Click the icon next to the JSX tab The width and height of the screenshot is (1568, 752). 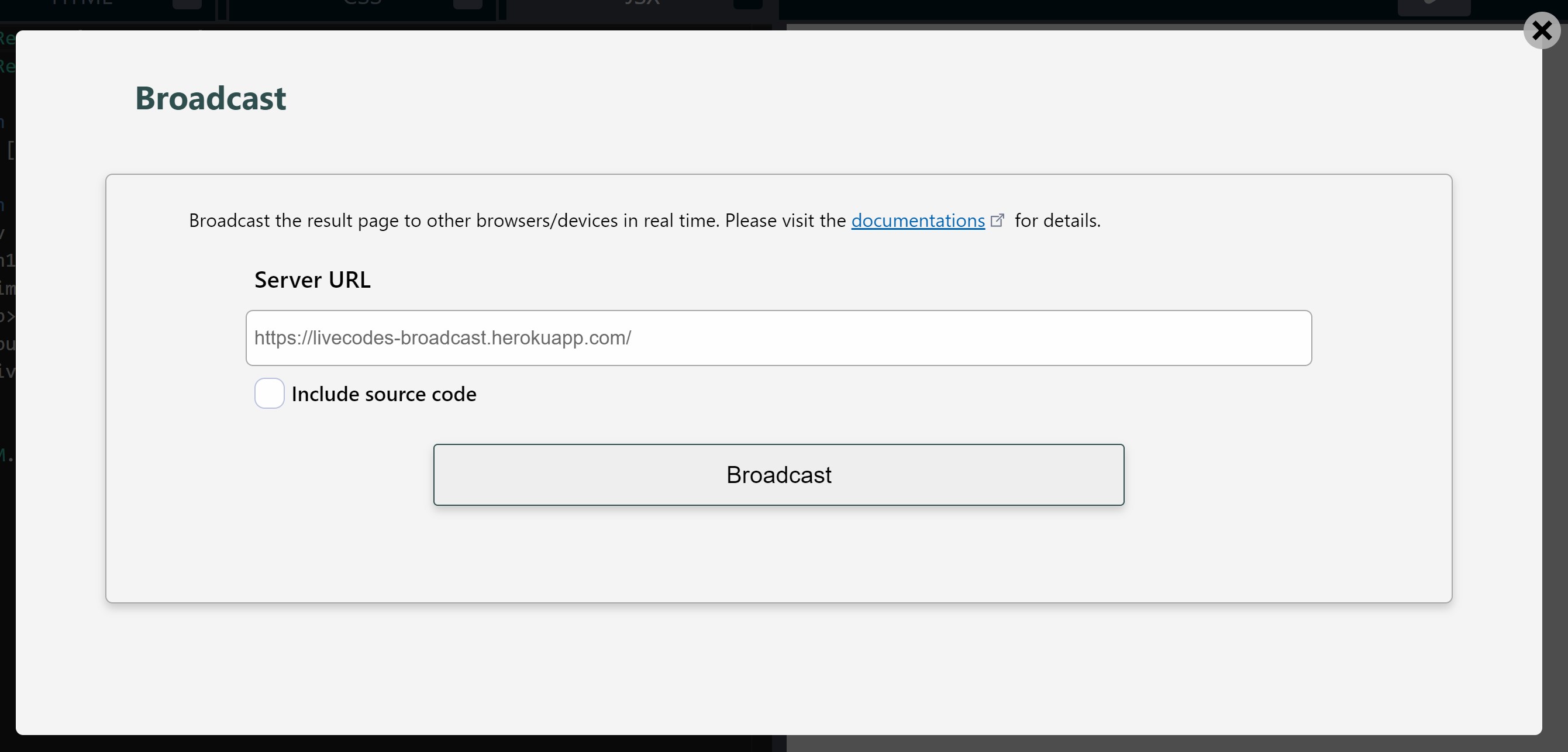pos(747,5)
